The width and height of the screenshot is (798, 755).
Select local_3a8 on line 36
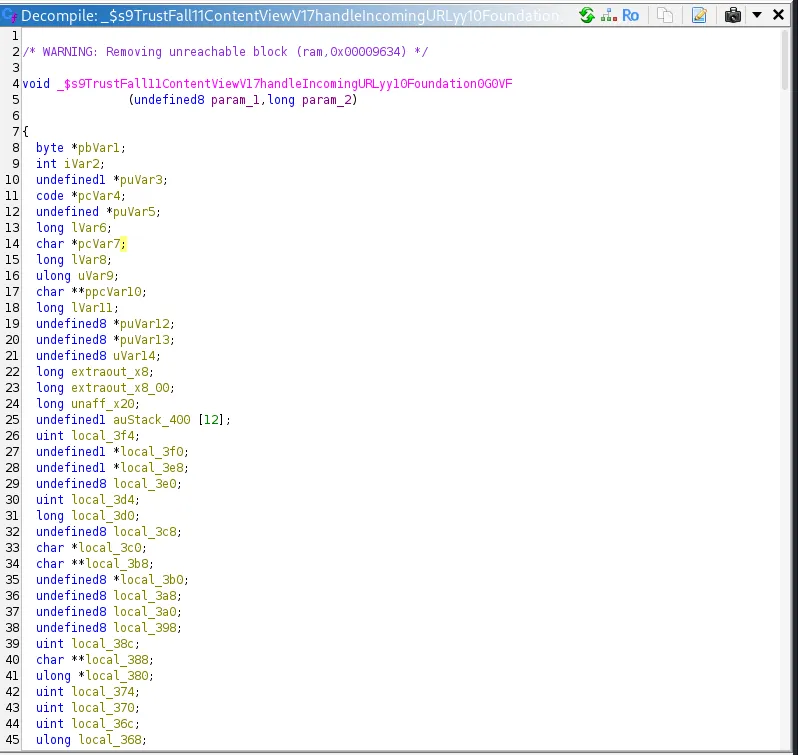[144, 596]
